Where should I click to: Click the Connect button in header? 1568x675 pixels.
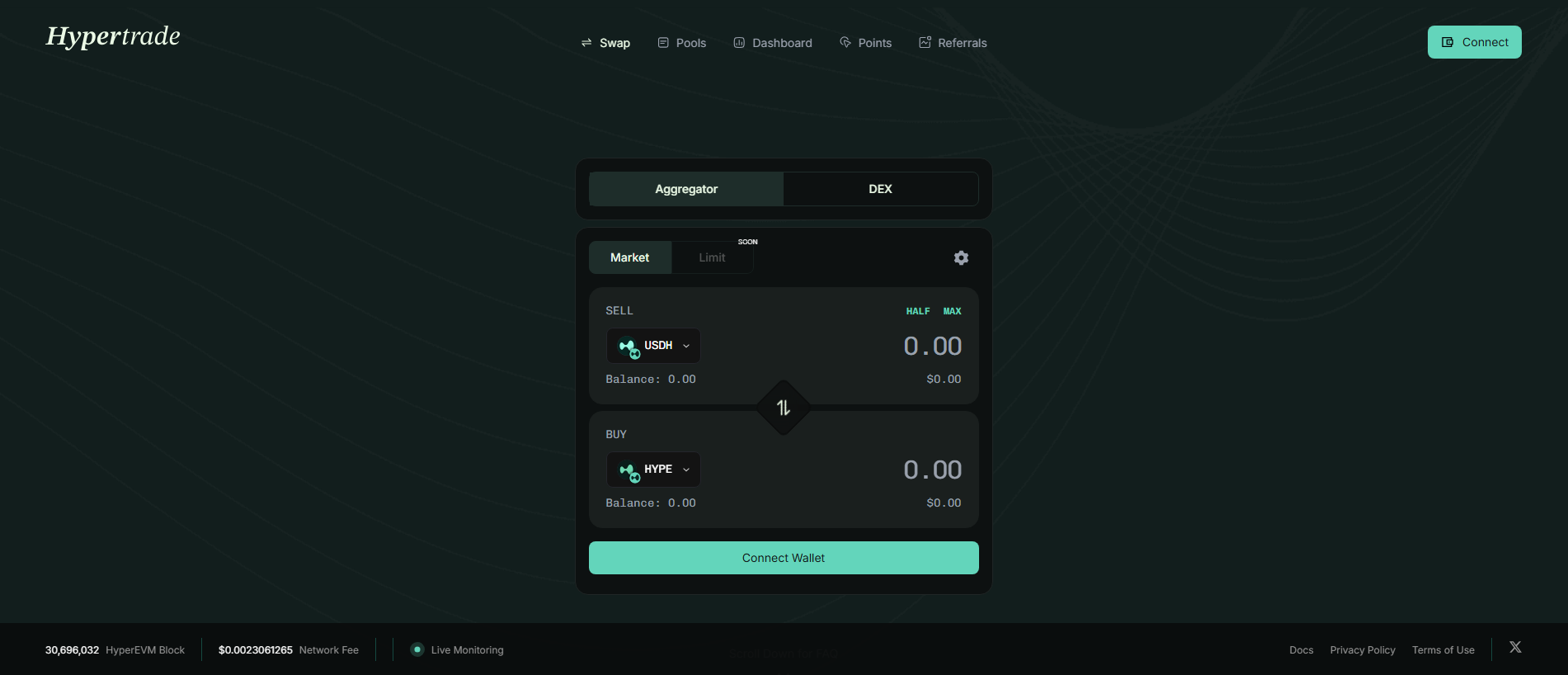coord(1475,42)
